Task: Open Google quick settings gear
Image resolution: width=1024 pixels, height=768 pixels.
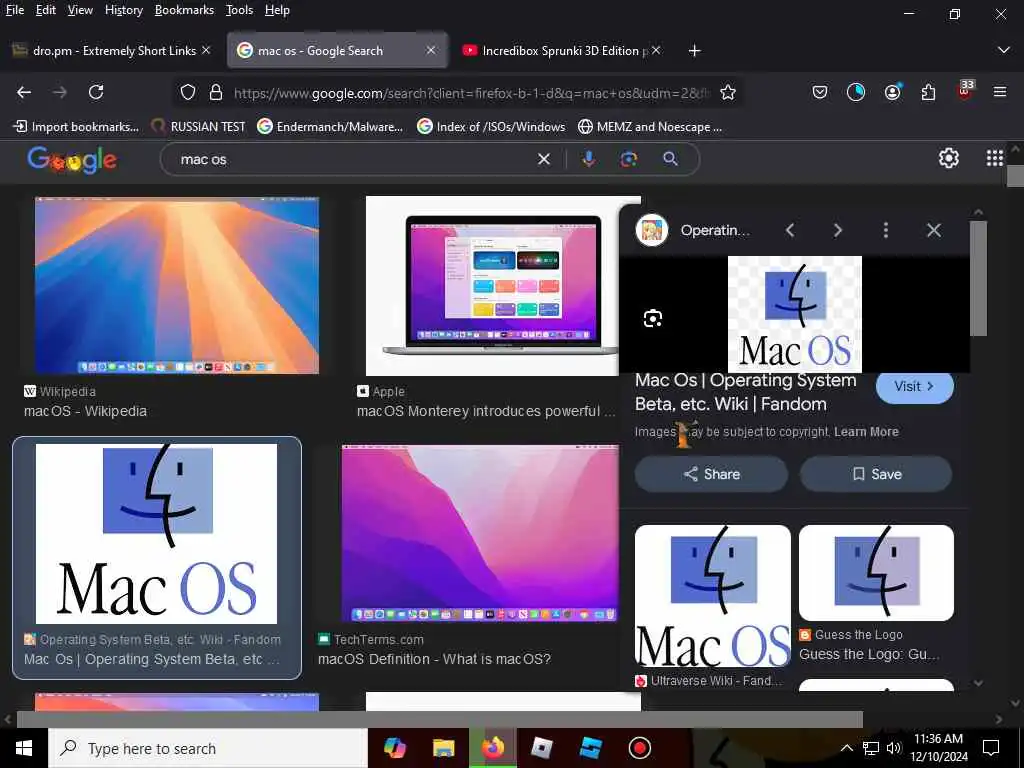Action: tap(948, 158)
